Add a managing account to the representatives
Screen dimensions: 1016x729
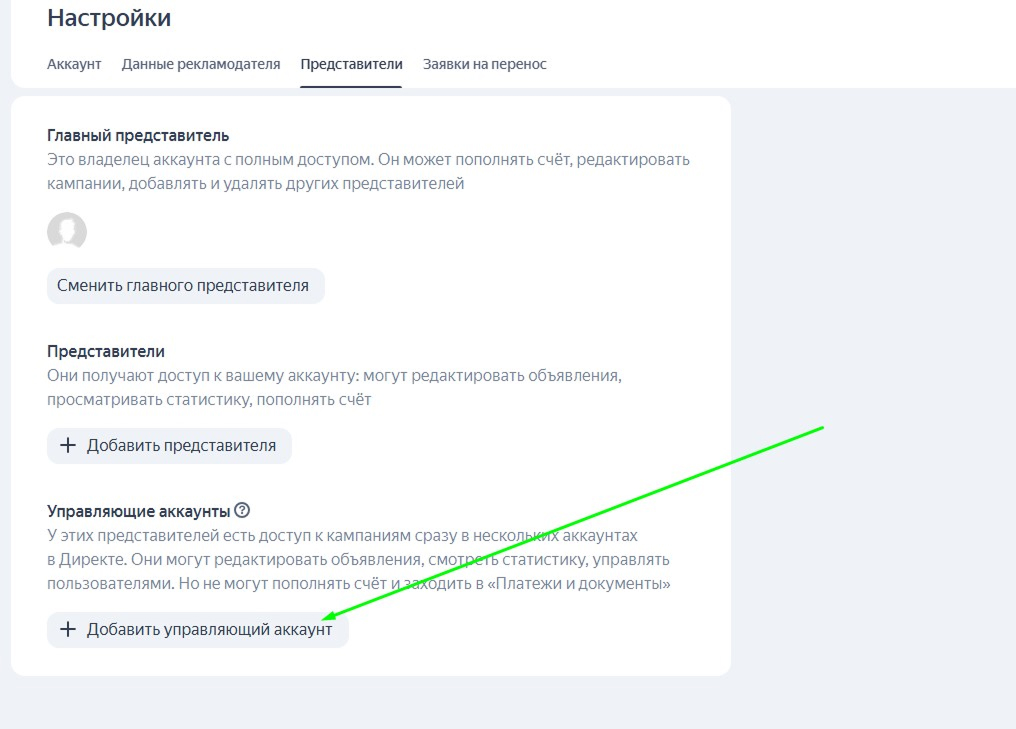[196, 631]
